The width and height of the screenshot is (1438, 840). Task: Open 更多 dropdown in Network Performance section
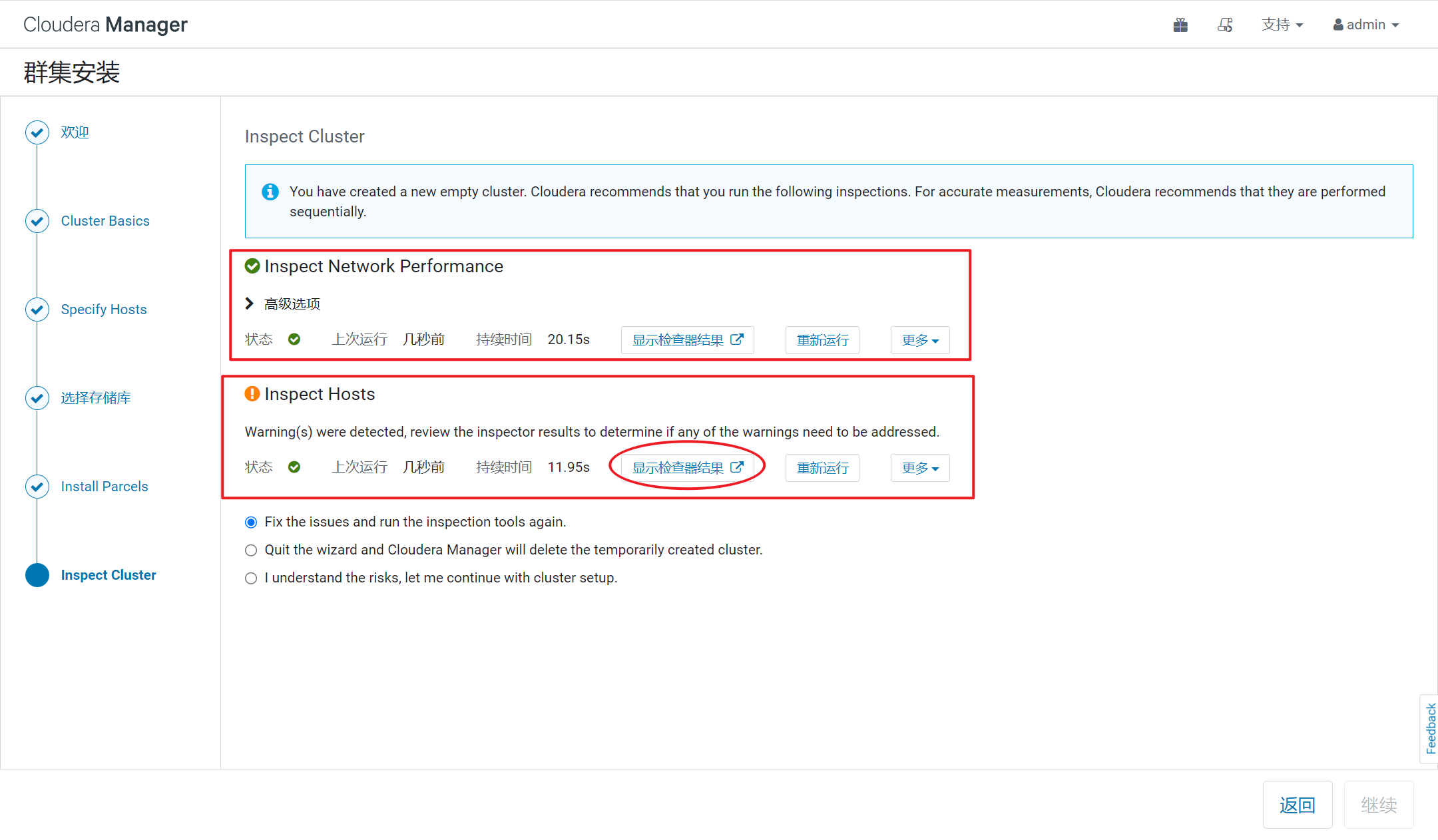920,340
